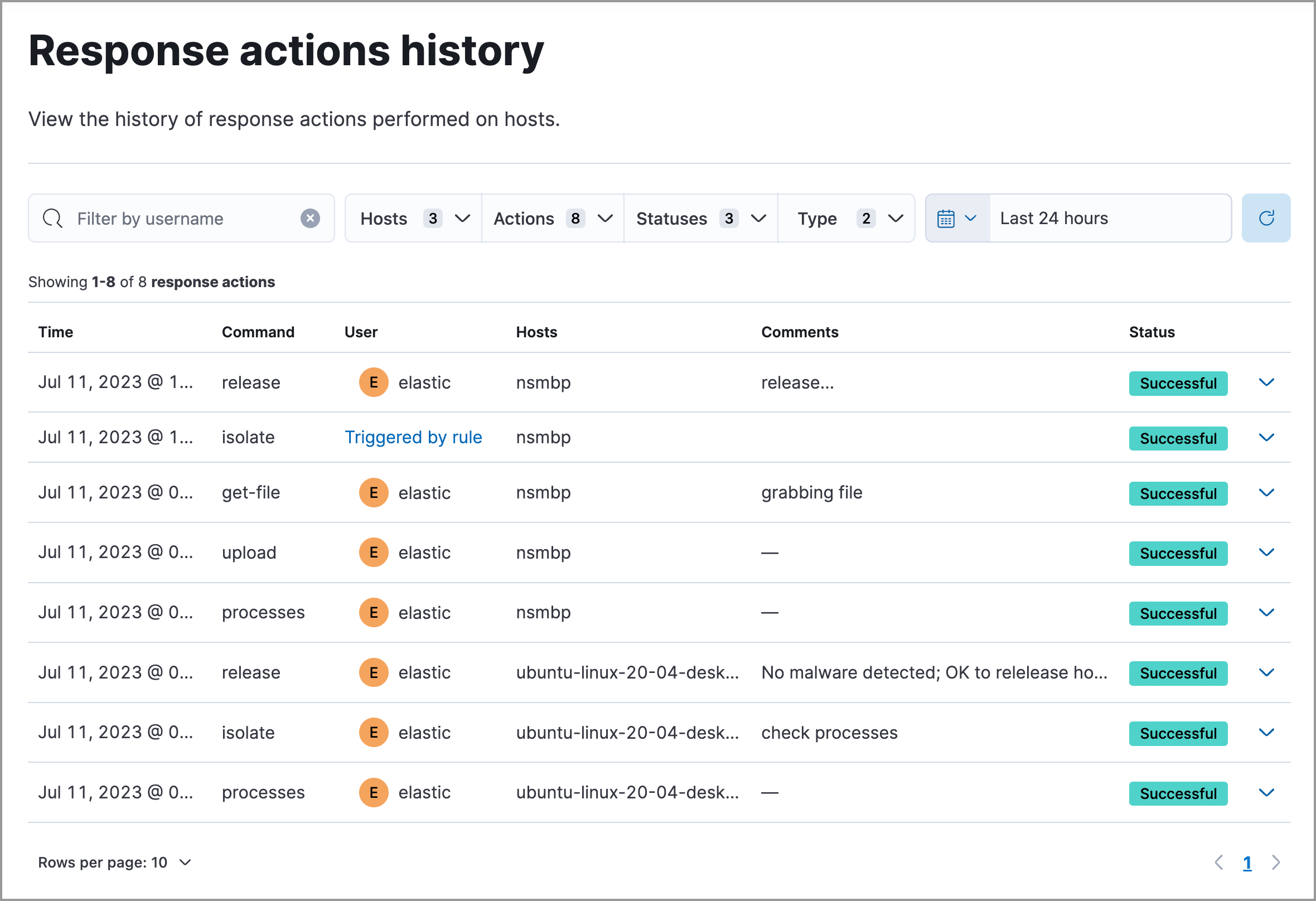Clear the username filter using the X icon
1316x901 pixels.
310,218
